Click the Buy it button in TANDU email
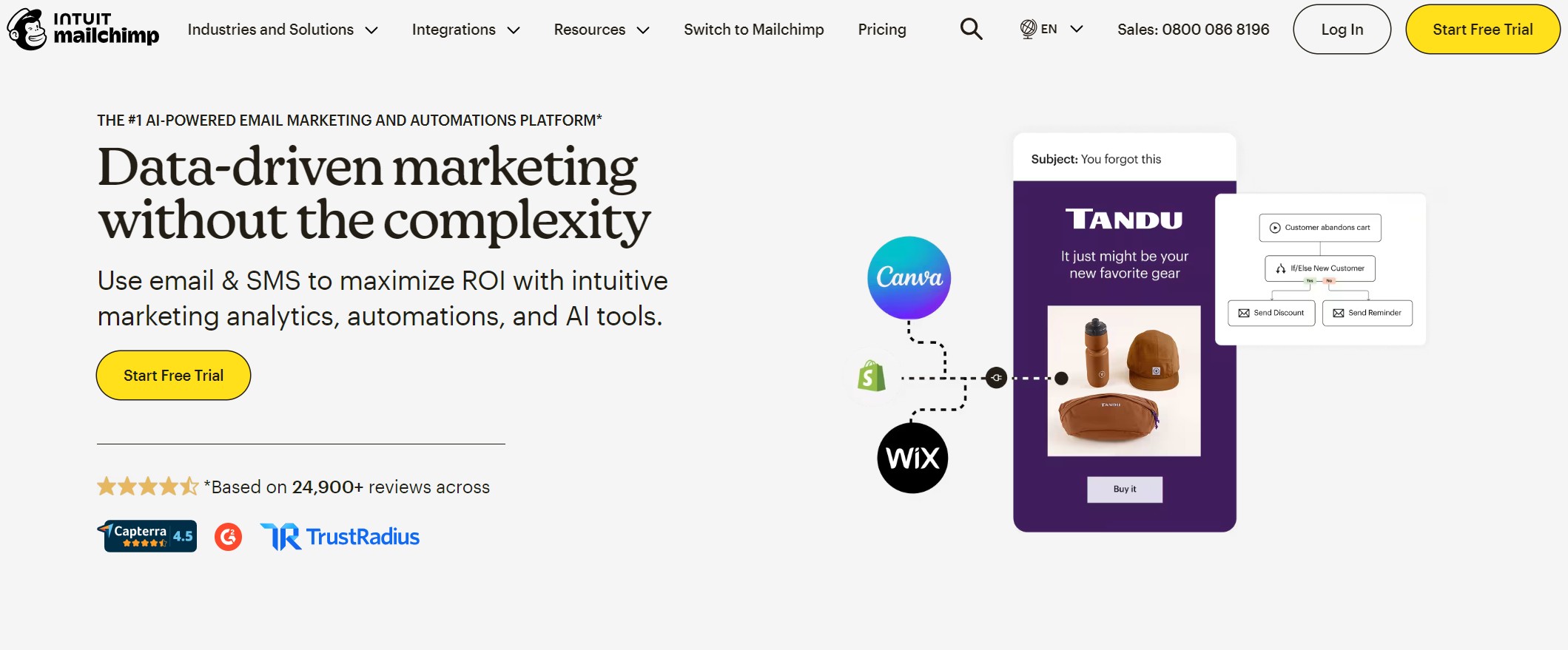The width and height of the screenshot is (1568, 650). 1124,489
